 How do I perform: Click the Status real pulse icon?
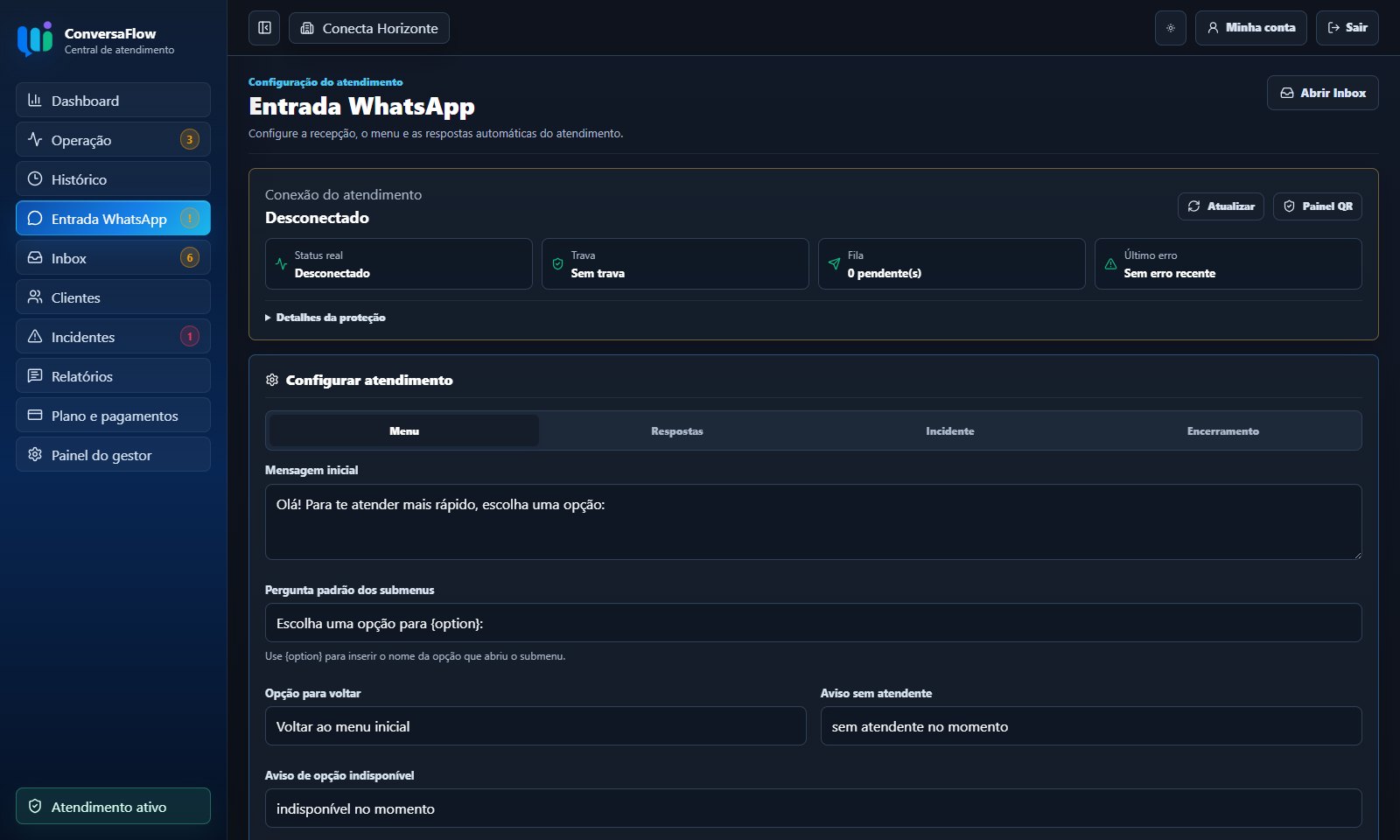coord(281,263)
